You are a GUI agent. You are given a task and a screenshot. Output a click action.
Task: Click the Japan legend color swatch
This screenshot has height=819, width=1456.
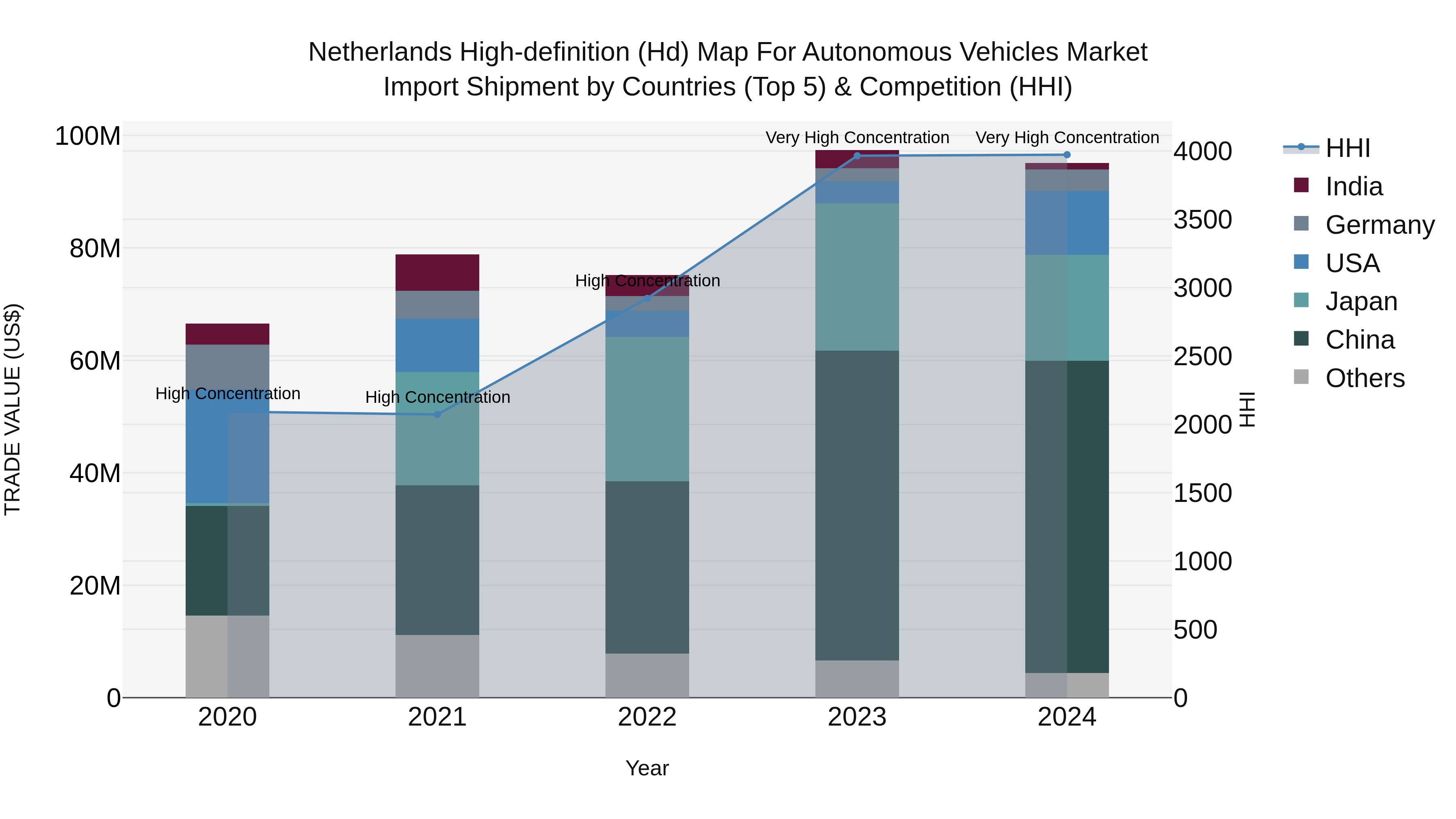tap(1301, 301)
